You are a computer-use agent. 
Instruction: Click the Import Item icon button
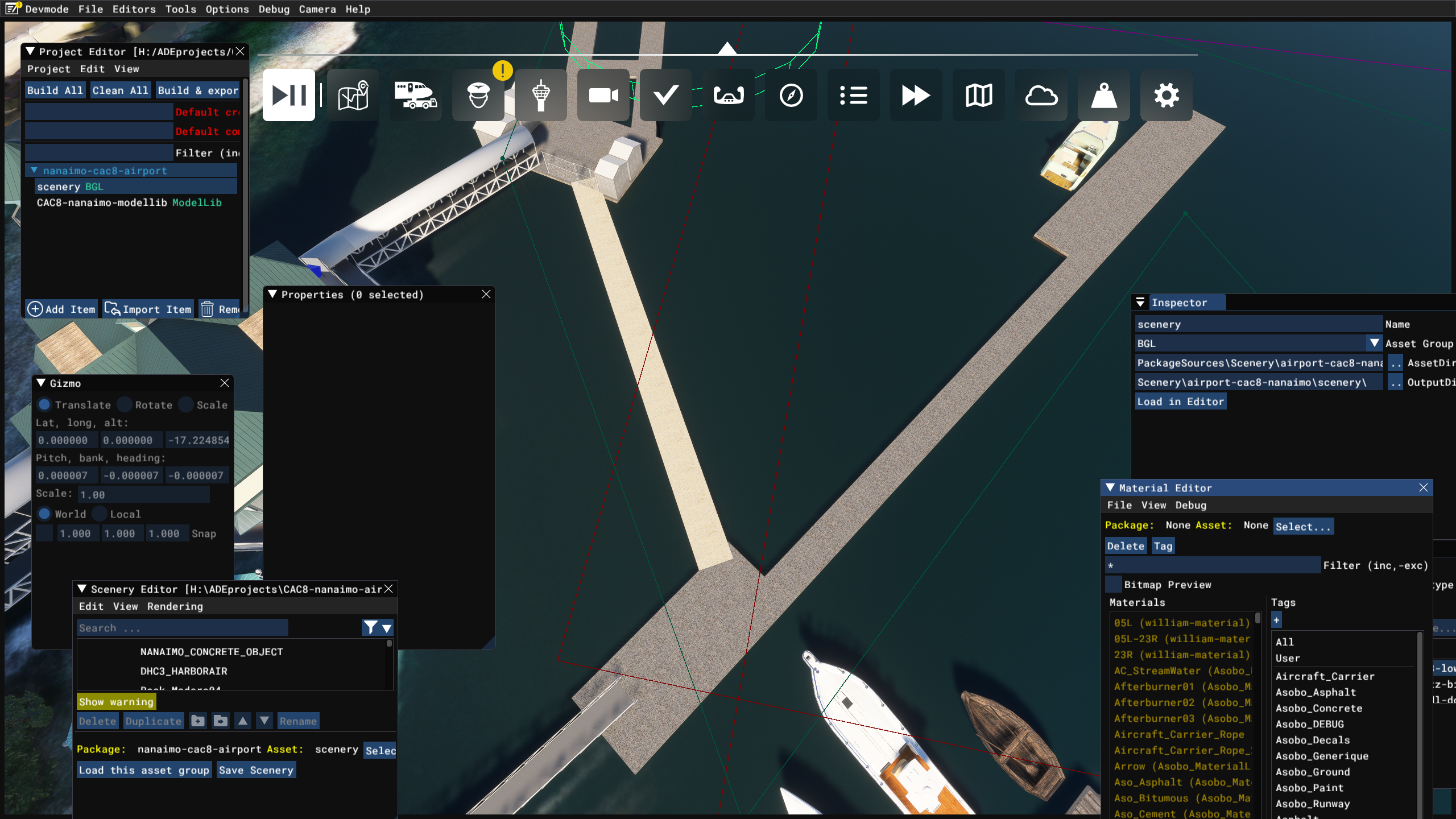(148, 309)
